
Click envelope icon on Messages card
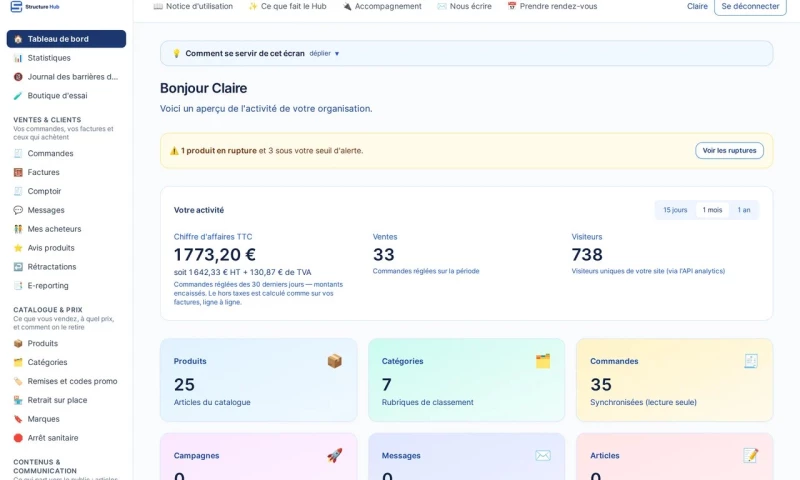[543, 455]
